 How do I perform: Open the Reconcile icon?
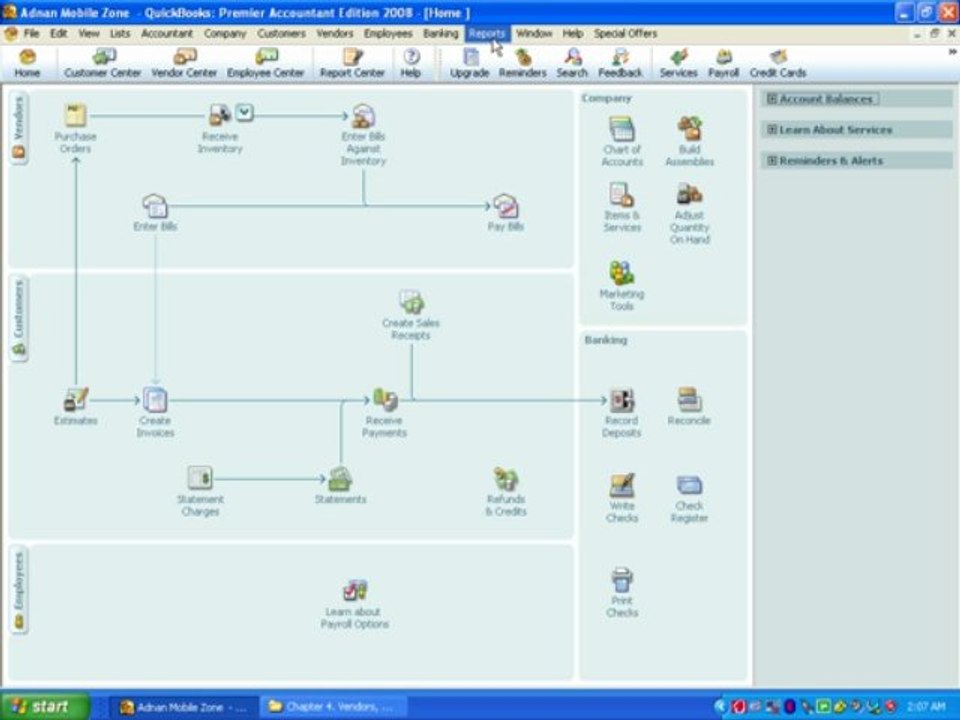coord(689,400)
